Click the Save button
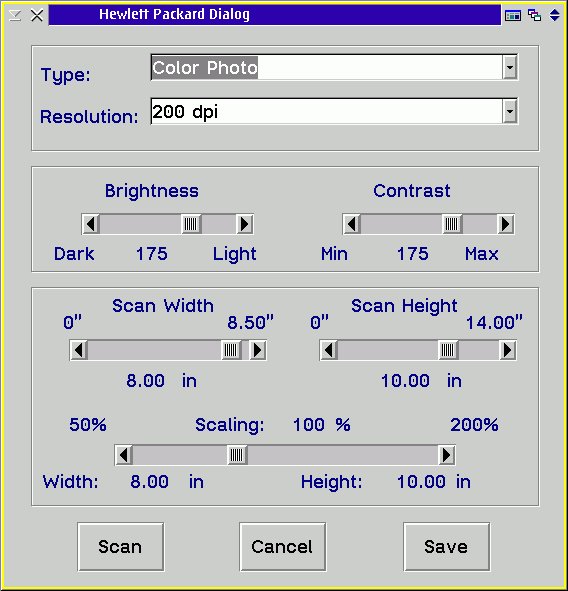Viewport: 568px width, 591px height. pos(446,547)
